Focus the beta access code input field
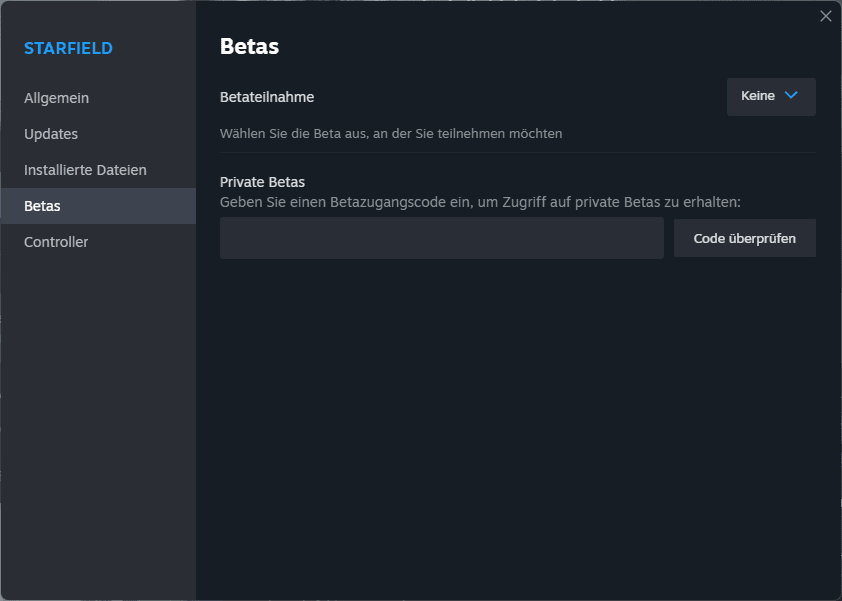 click(x=441, y=238)
